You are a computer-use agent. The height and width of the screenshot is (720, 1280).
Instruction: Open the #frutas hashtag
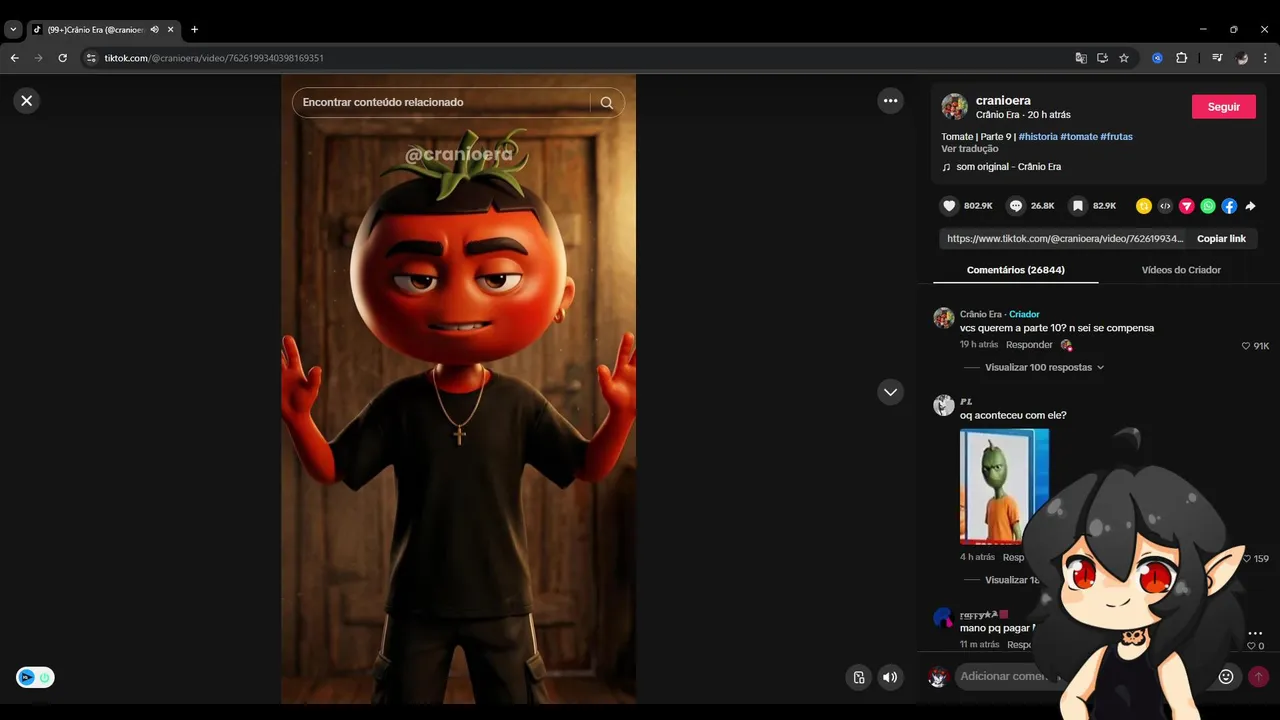click(1116, 136)
